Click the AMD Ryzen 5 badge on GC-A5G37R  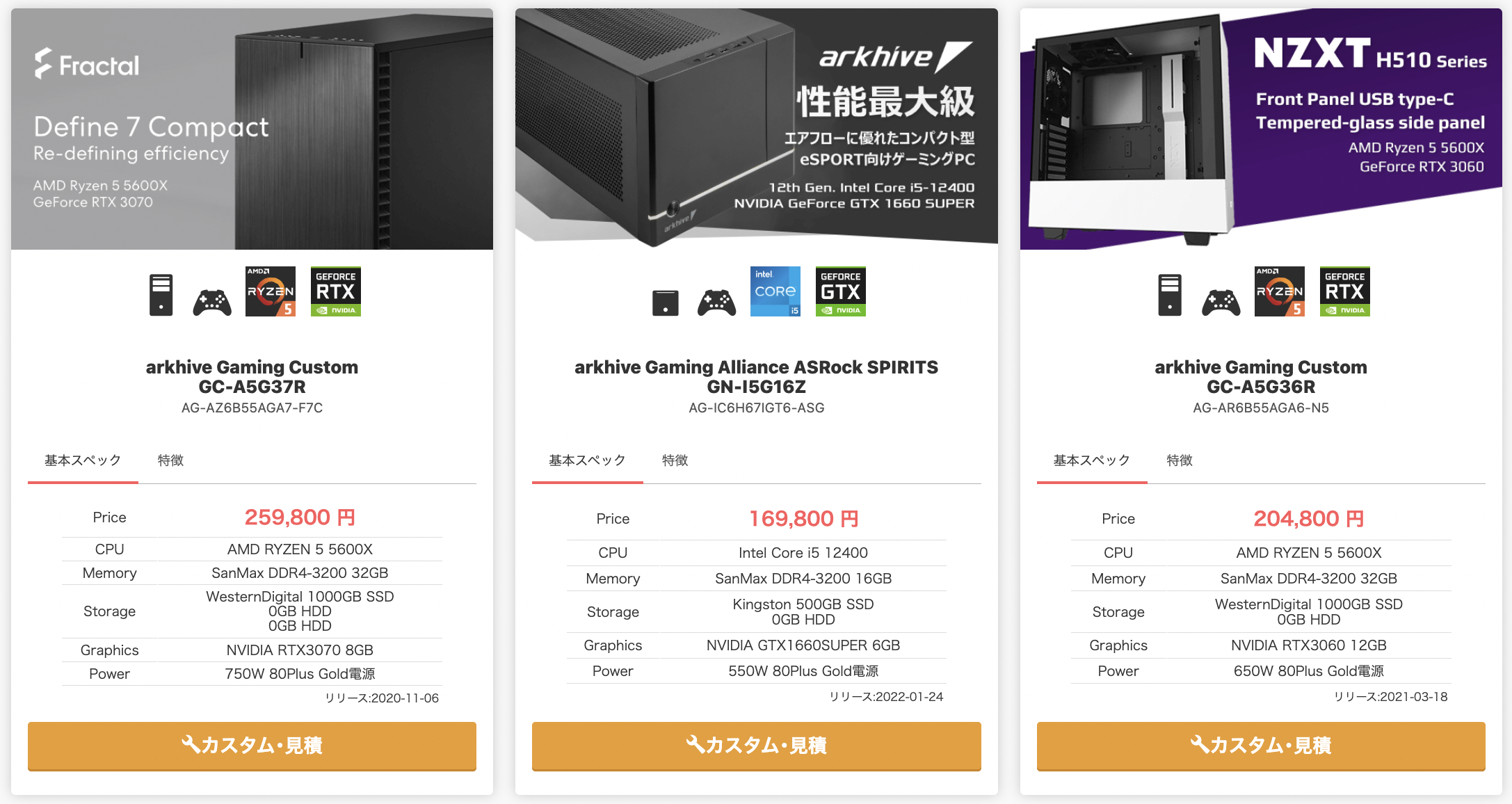[271, 291]
